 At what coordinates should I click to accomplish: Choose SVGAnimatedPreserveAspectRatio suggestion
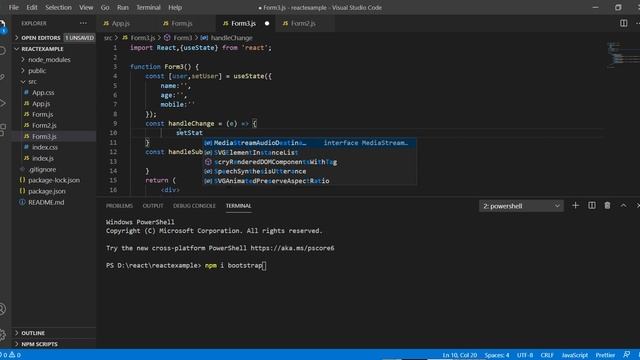click(310, 181)
